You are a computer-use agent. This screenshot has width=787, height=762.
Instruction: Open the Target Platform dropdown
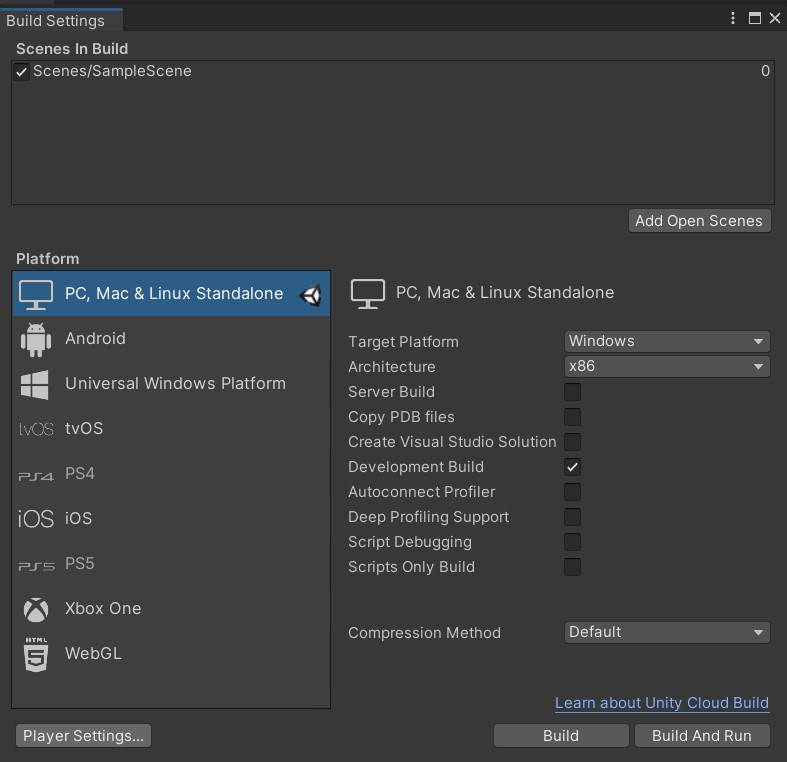(x=667, y=341)
